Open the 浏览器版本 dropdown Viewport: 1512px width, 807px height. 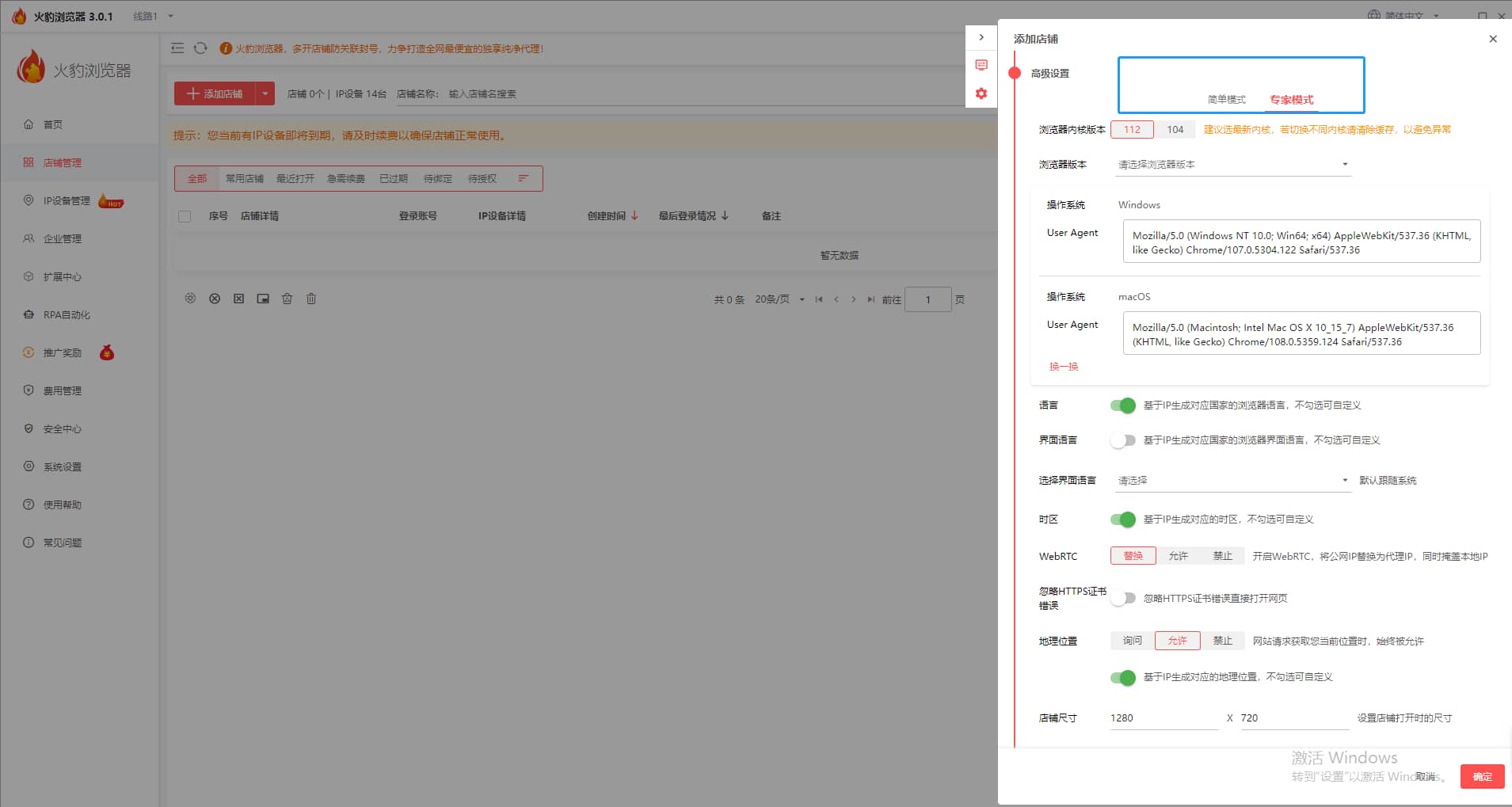(x=1232, y=165)
